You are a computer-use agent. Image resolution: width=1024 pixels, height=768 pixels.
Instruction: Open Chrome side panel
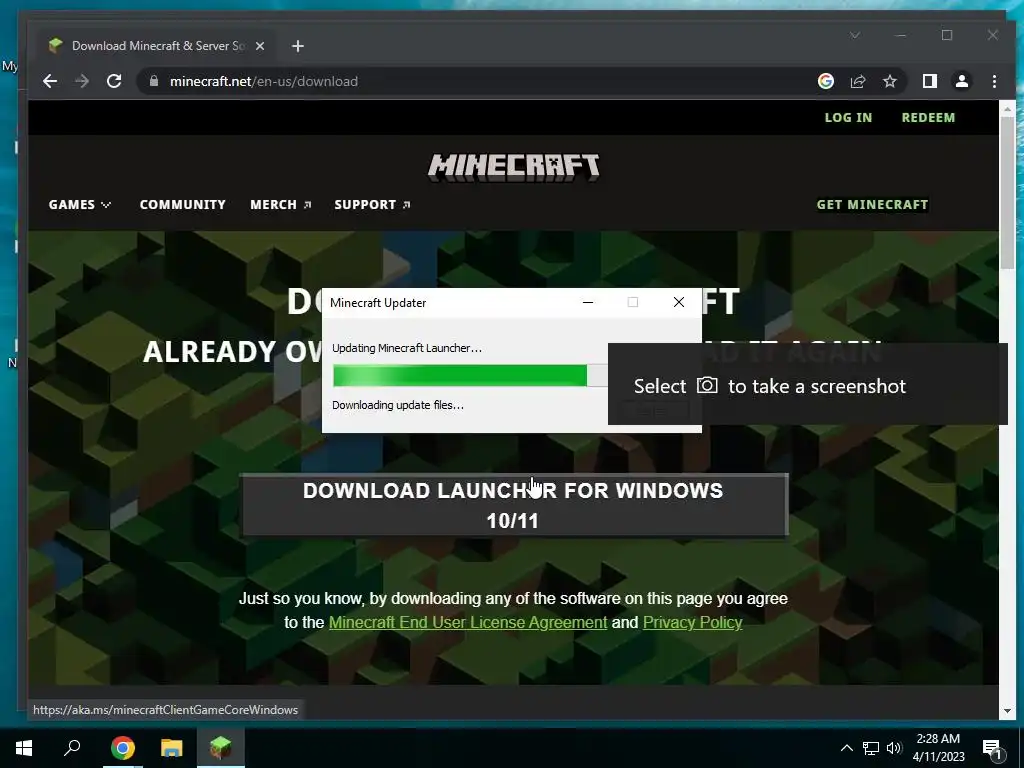click(929, 81)
